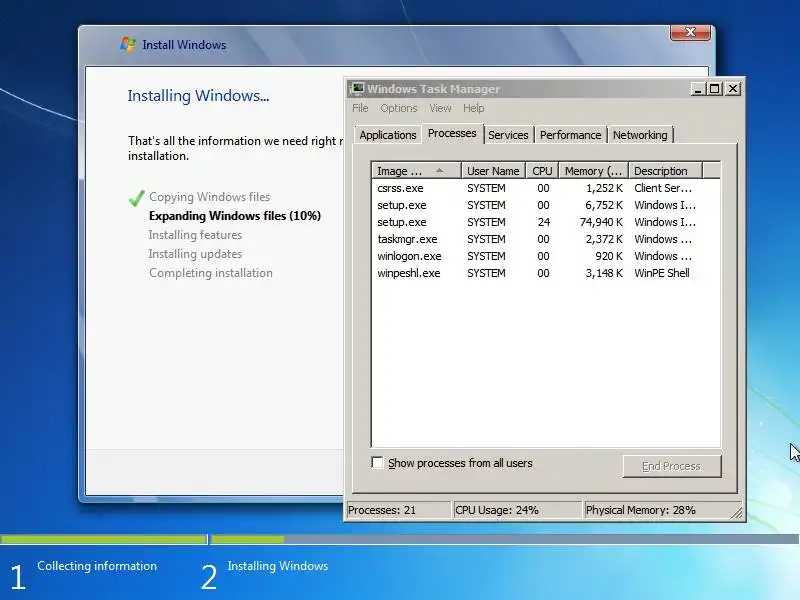Open the View menu in Task Manager
This screenshot has width=800, height=600.
tap(440, 108)
